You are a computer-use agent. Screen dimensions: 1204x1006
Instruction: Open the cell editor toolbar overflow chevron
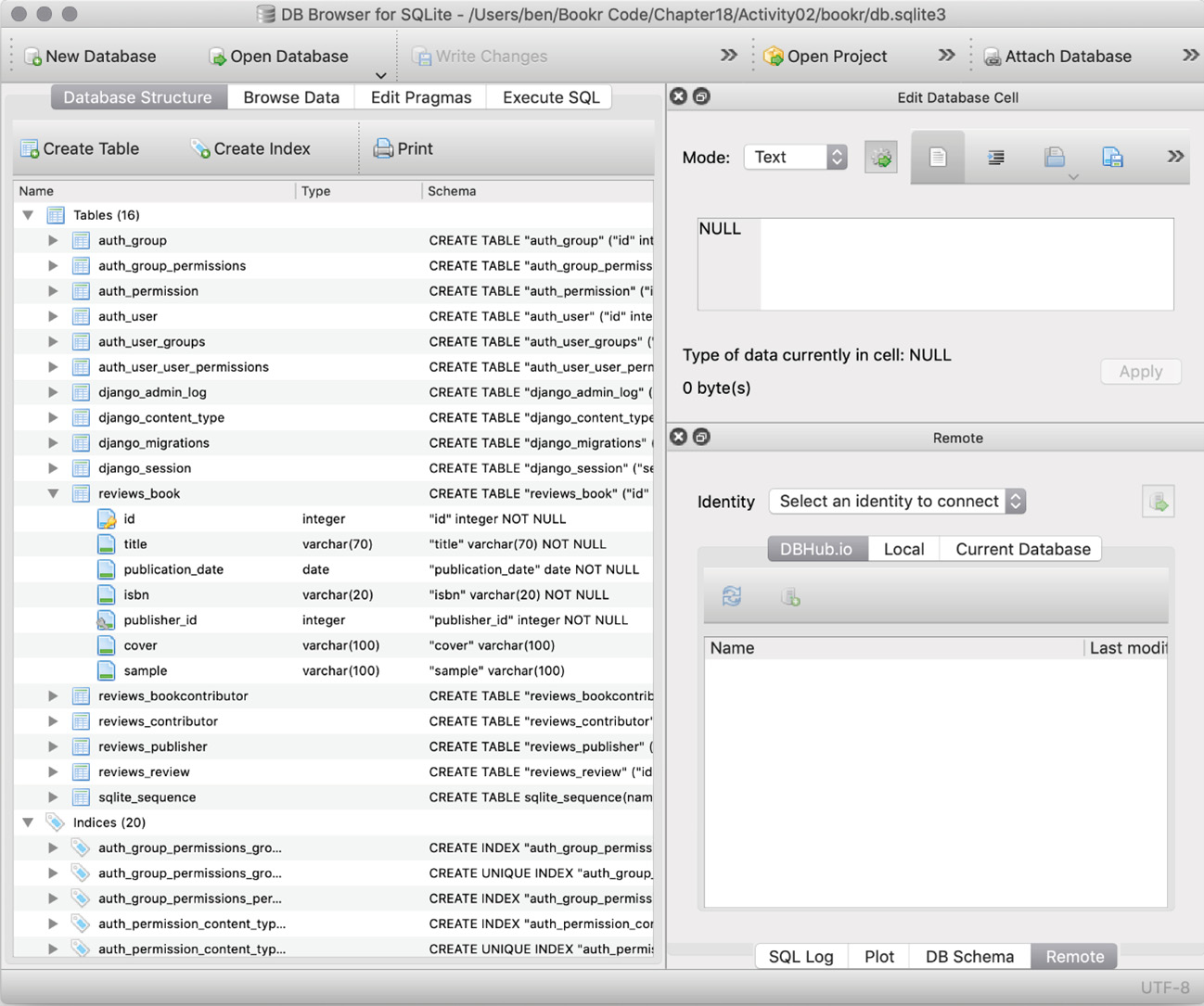(x=1175, y=157)
